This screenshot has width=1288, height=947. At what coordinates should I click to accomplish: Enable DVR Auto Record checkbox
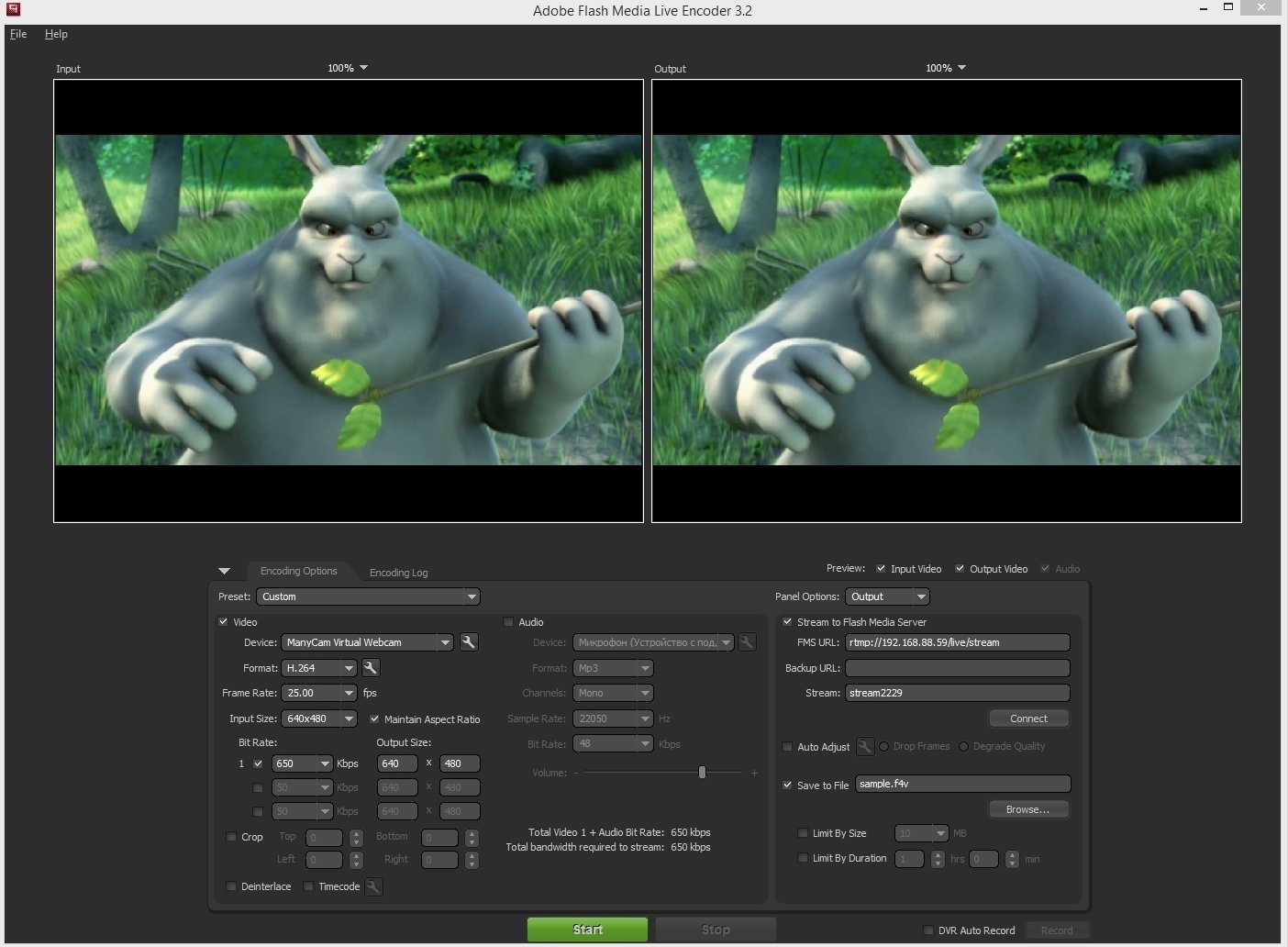point(928,930)
